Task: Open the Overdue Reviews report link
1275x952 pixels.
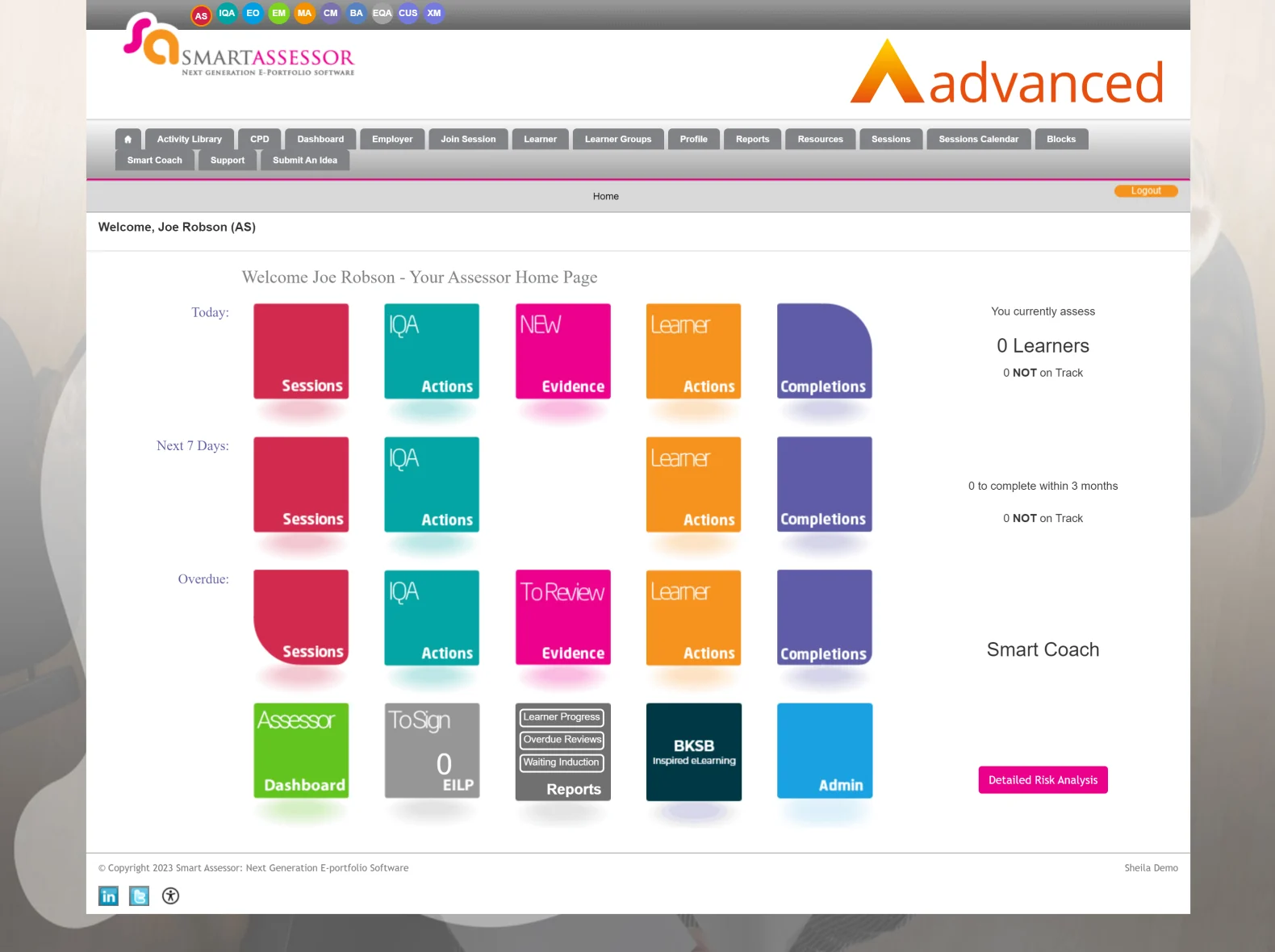Action: [x=562, y=740]
